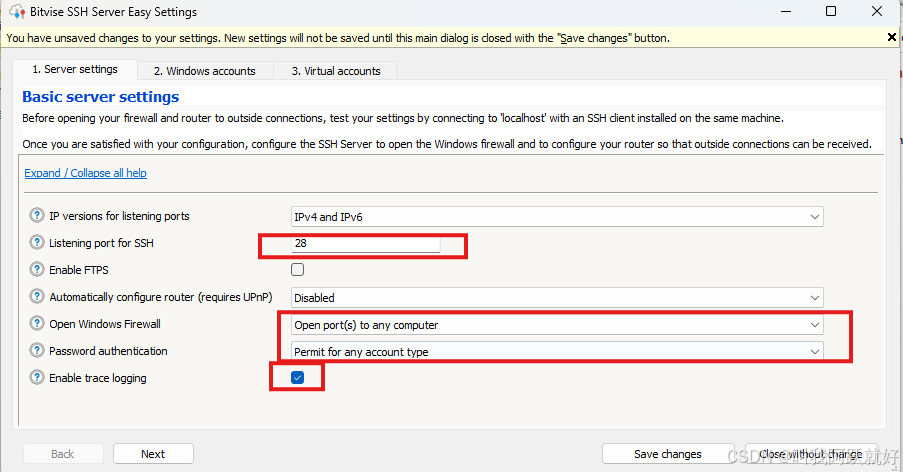The image size is (903, 472).
Task: Expand Automatically configure router dropdown
Action: (556, 297)
